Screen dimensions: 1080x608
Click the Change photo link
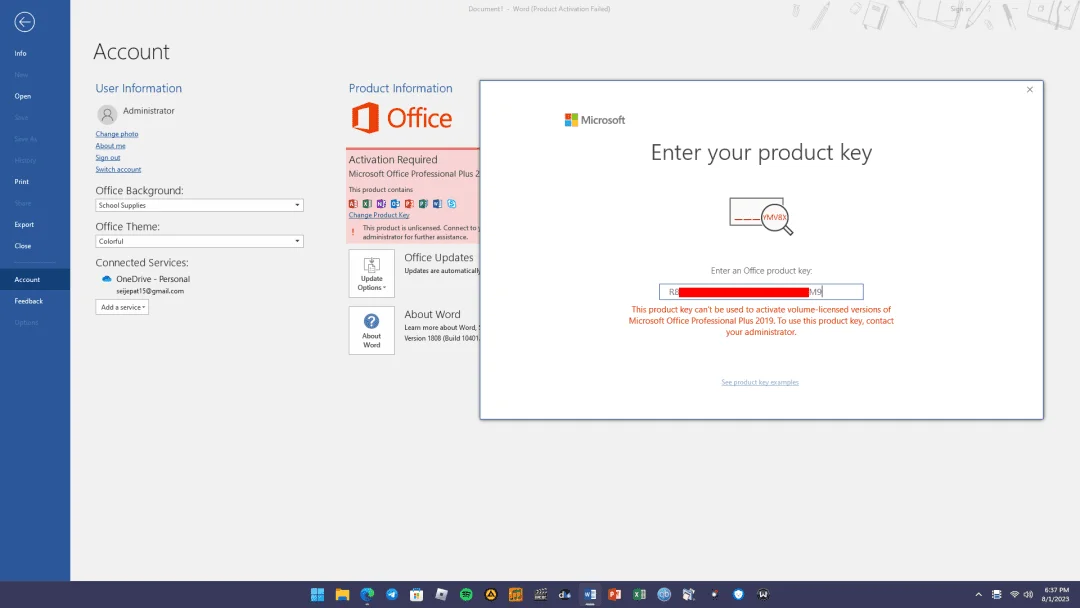click(116, 134)
